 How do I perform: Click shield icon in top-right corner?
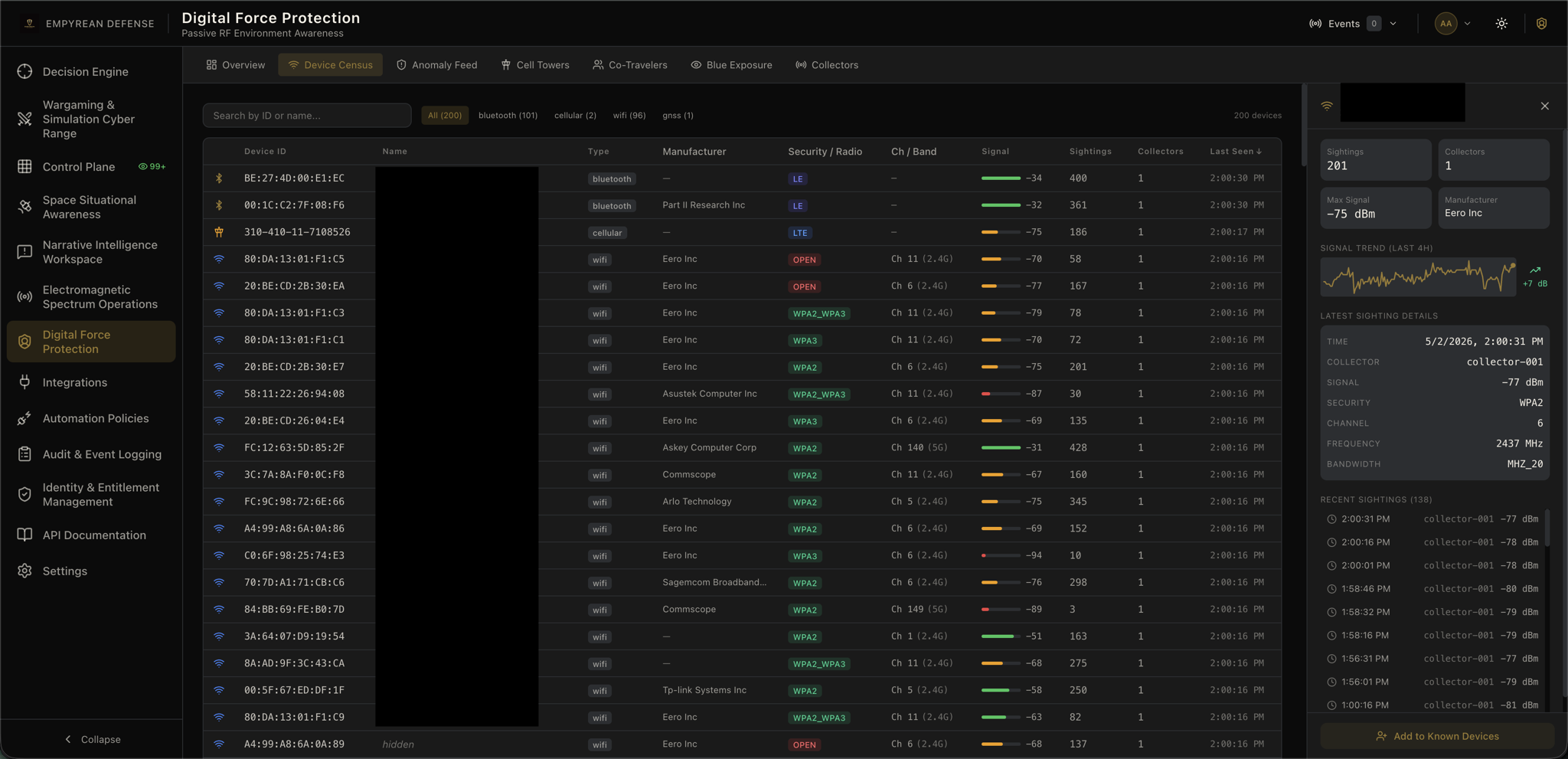(1541, 24)
